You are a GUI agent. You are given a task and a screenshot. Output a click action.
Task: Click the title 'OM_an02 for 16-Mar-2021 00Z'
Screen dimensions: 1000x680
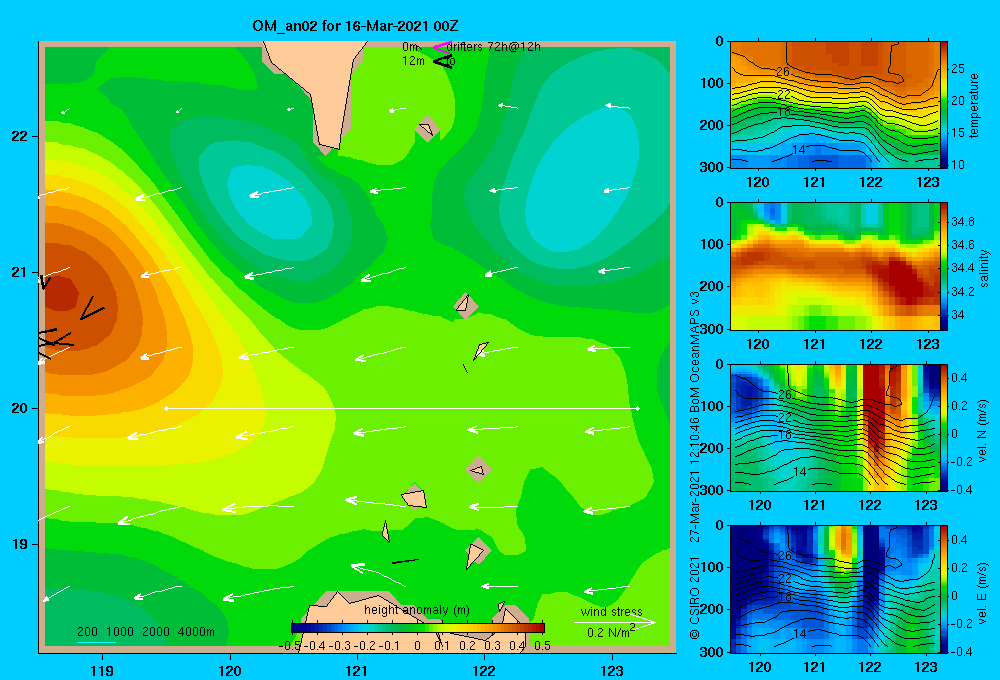pyautogui.click(x=355, y=26)
